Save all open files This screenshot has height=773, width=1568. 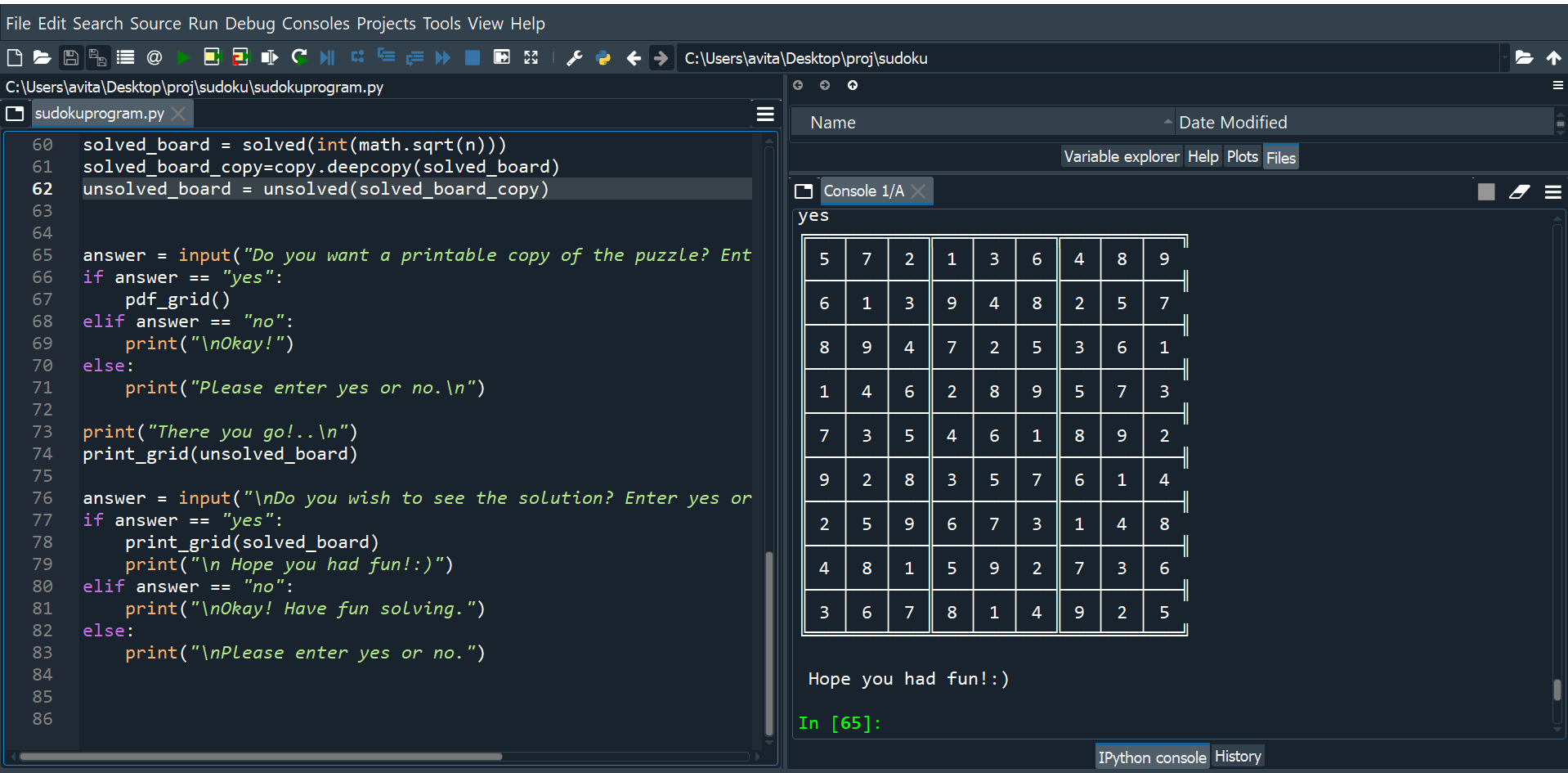(x=97, y=57)
